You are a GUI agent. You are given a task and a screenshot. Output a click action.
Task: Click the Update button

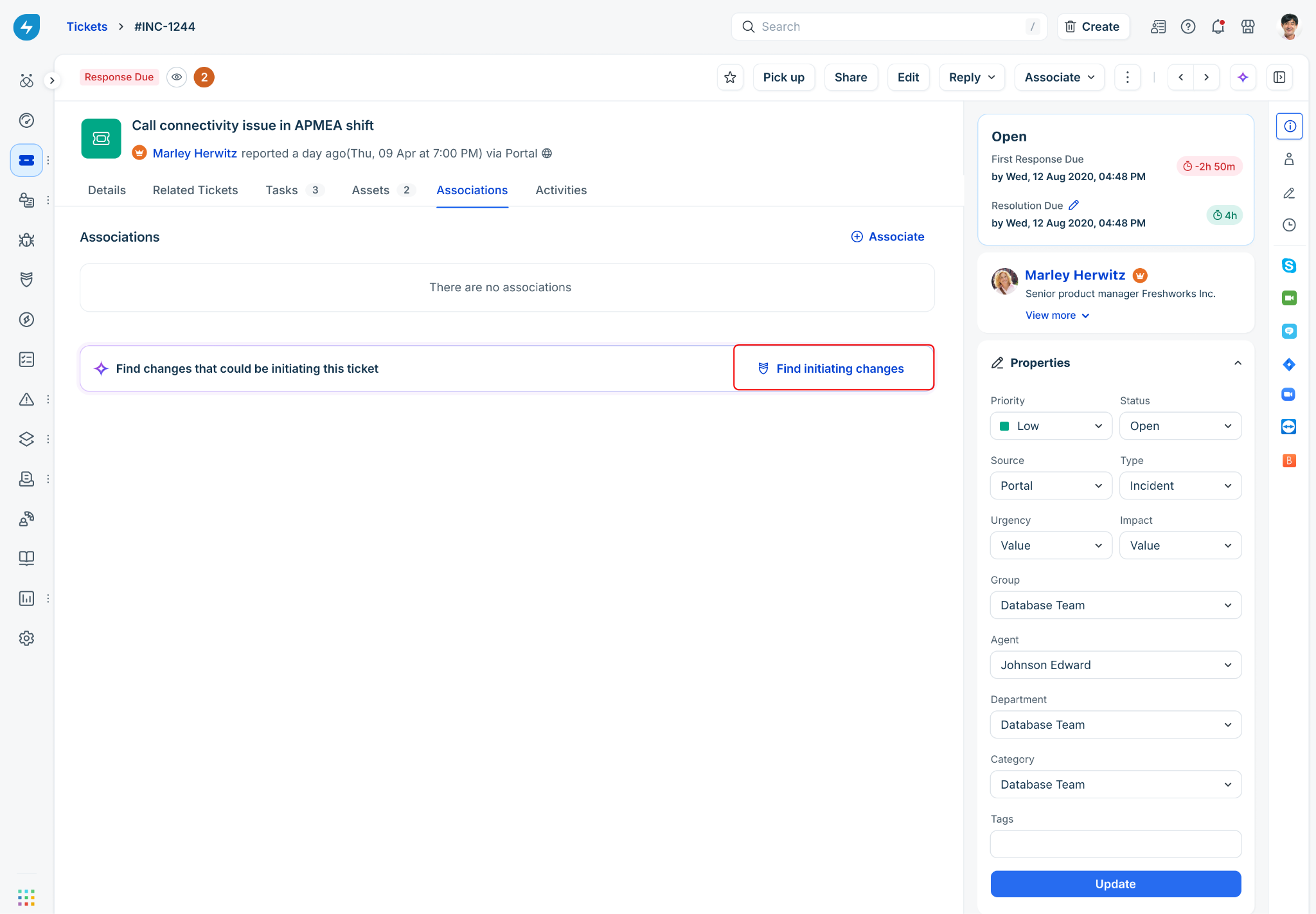[x=1116, y=884]
